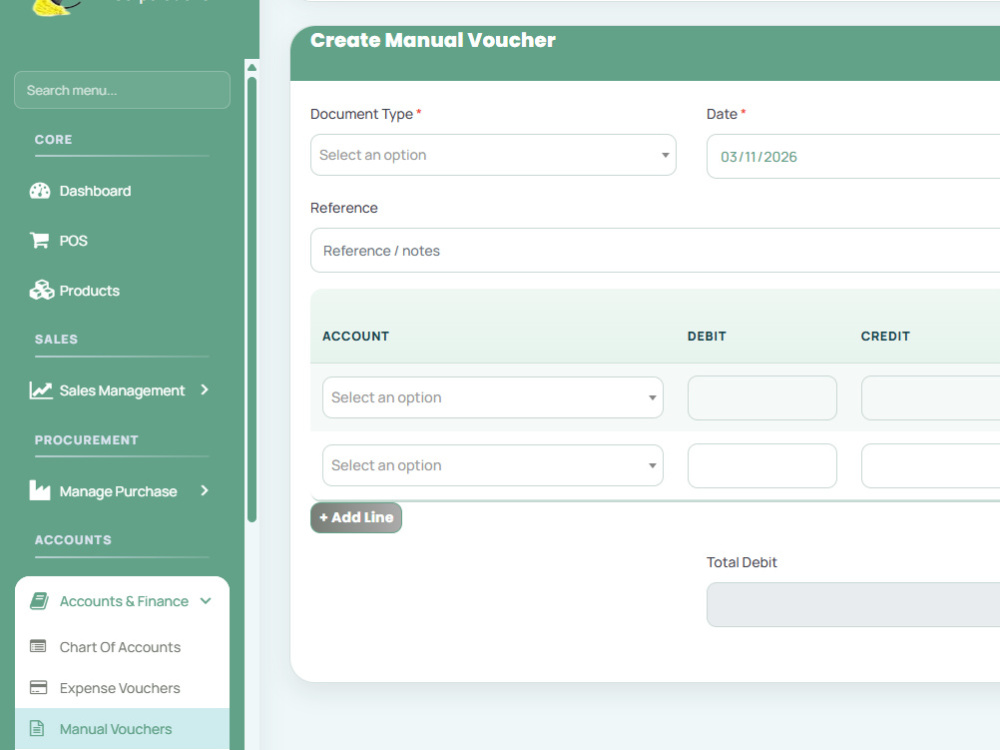Image resolution: width=1000 pixels, height=750 pixels.
Task: Click the Sales Management chart icon
Action: [x=41, y=390]
